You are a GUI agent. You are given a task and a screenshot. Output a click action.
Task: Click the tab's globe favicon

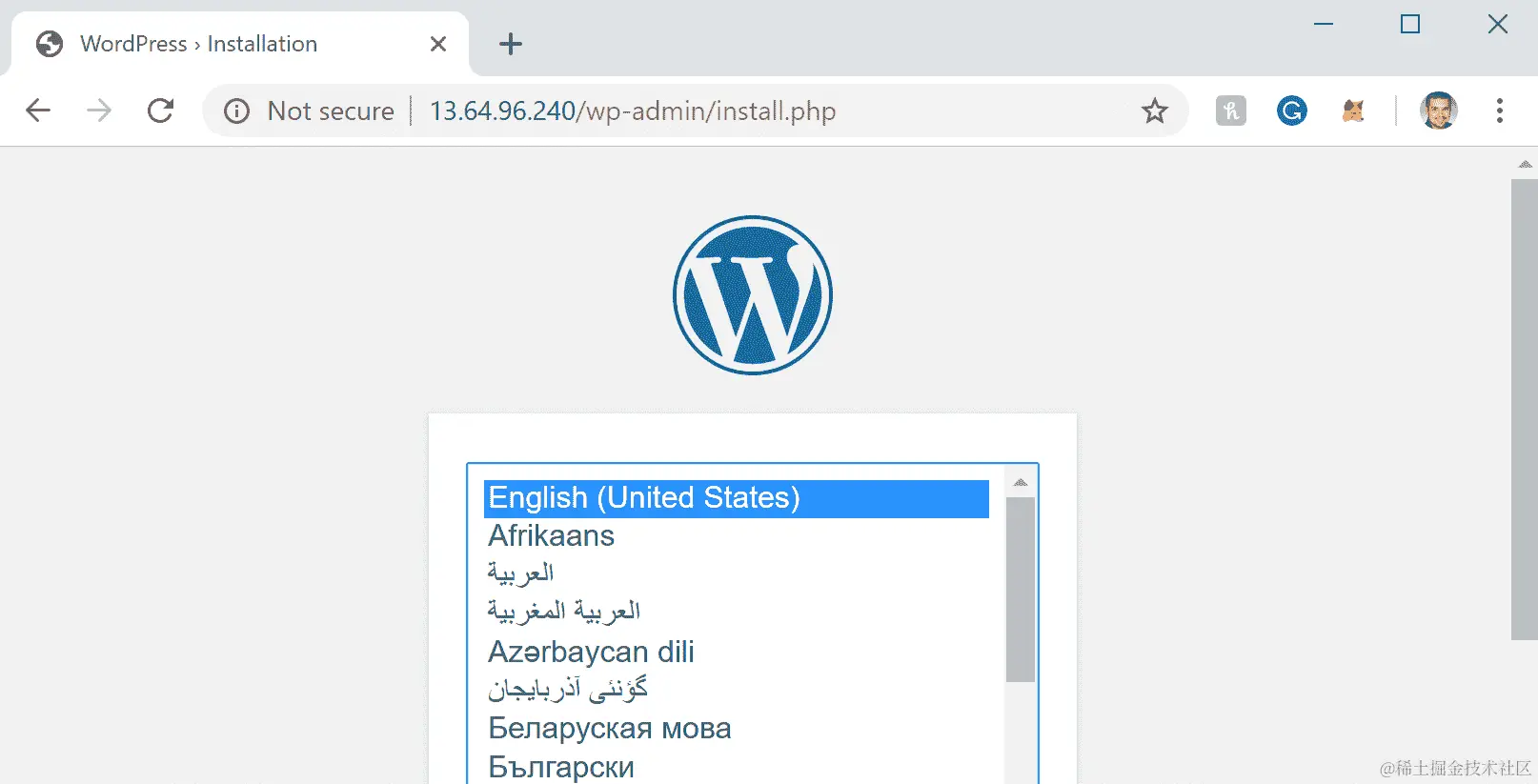click(x=50, y=44)
